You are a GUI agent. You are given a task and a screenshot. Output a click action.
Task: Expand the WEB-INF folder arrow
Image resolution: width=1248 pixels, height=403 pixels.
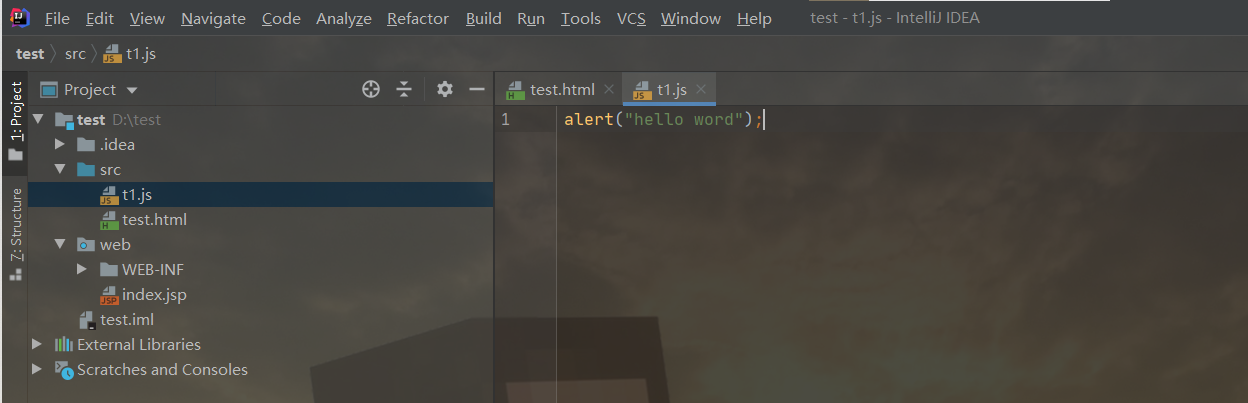(x=83, y=269)
